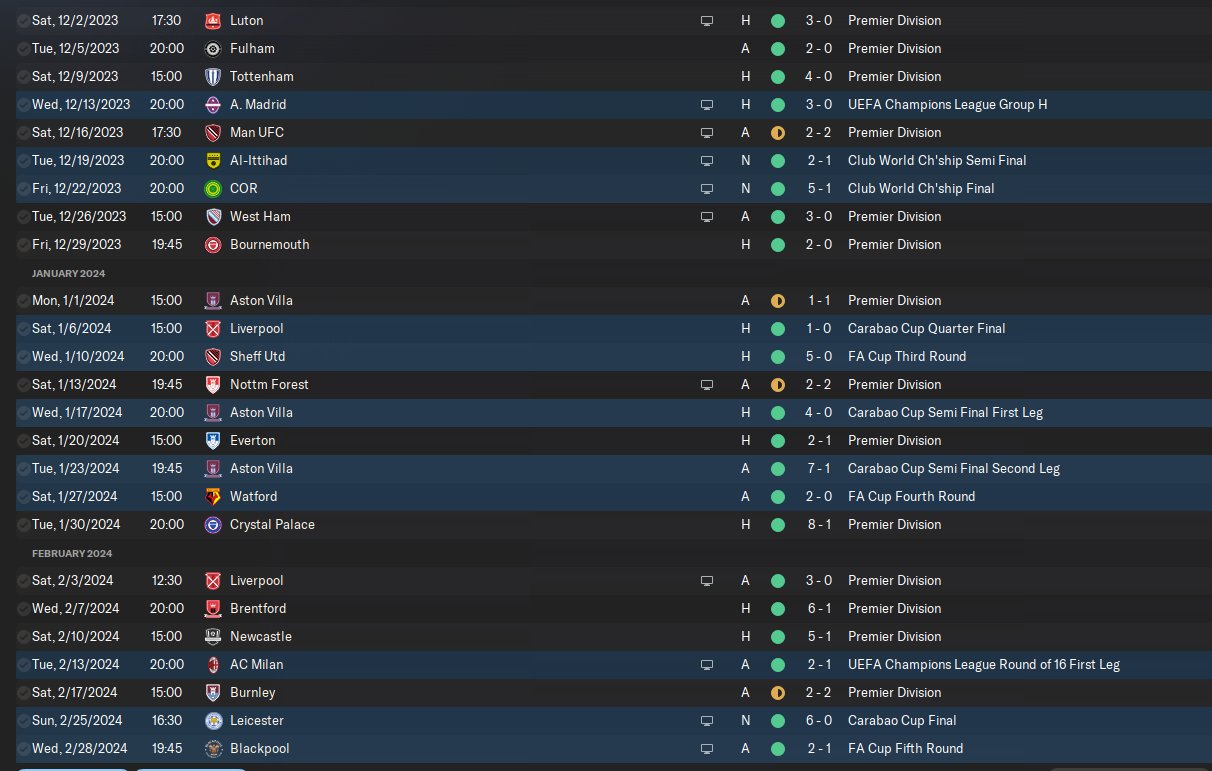Click the Crystal Palace club badge
Screen dimensions: 1212x771
(x=212, y=524)
